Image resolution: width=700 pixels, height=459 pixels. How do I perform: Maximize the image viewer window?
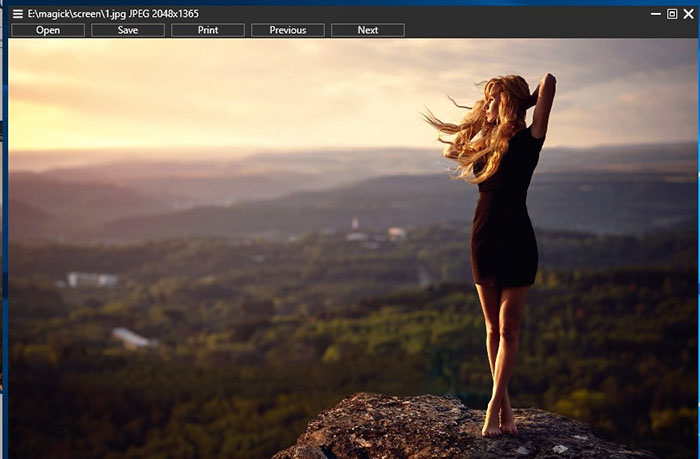point(671,14)
